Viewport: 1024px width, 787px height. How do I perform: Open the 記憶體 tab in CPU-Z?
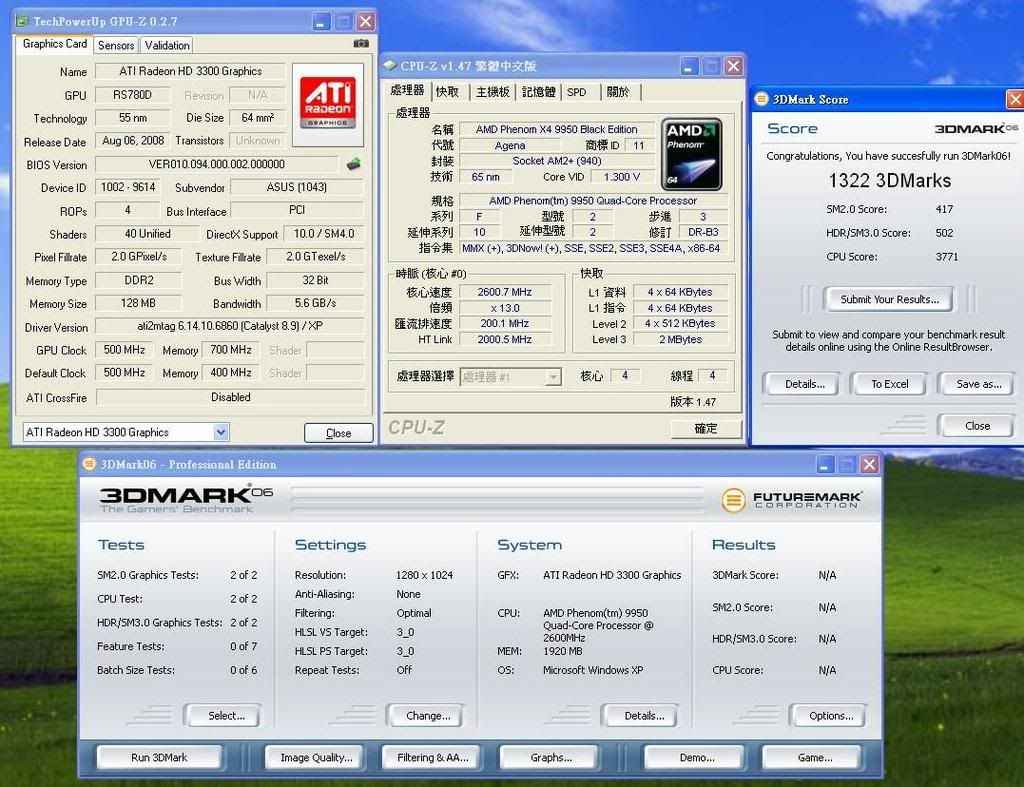[x=539, y=92]
